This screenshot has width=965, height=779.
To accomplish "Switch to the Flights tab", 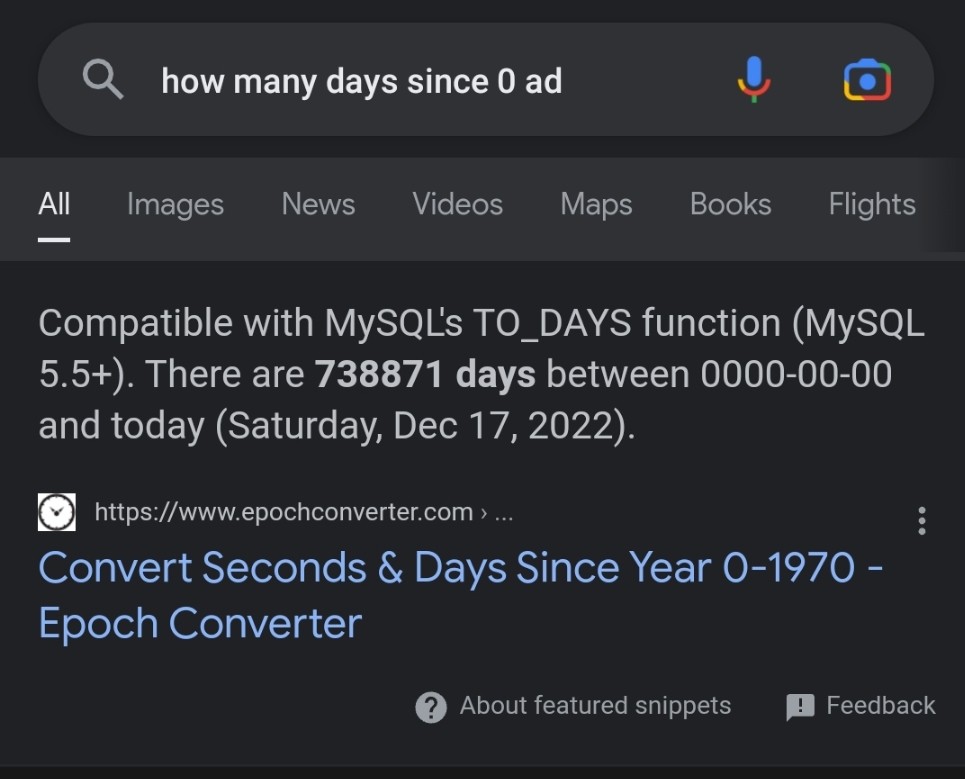I will [x=872, y=204].
